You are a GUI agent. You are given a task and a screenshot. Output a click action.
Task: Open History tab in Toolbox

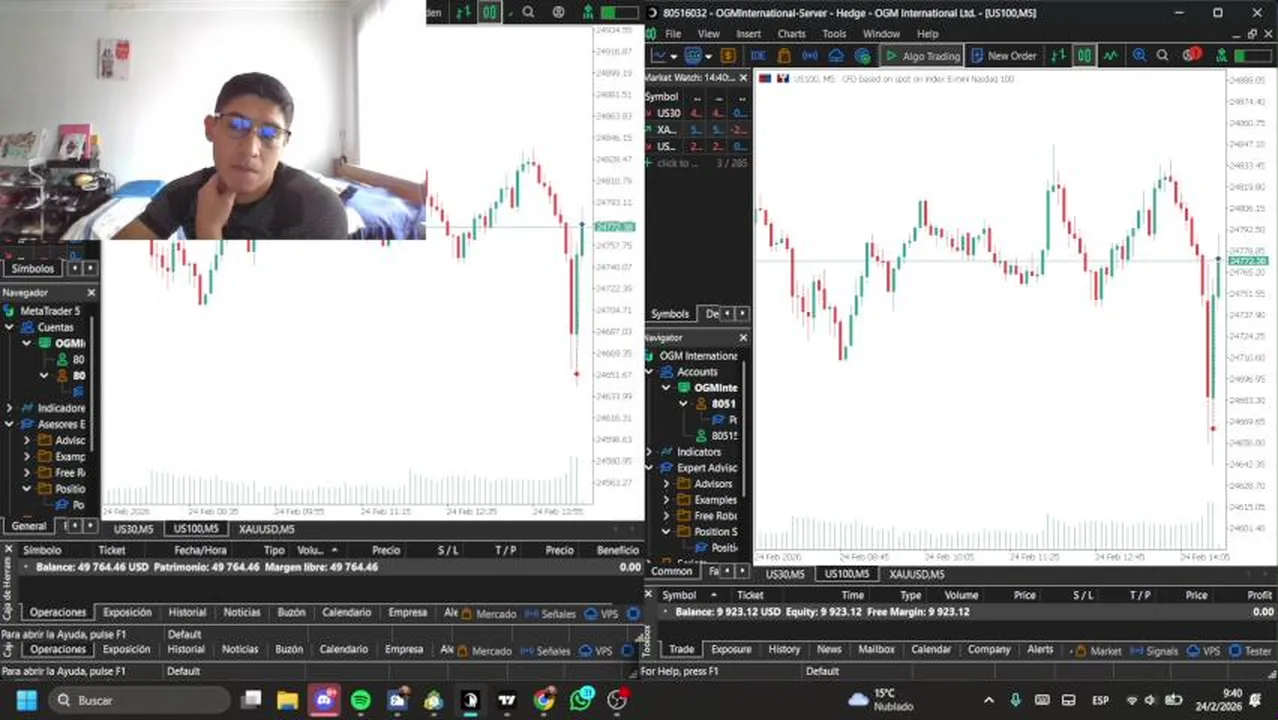point(784,650)
